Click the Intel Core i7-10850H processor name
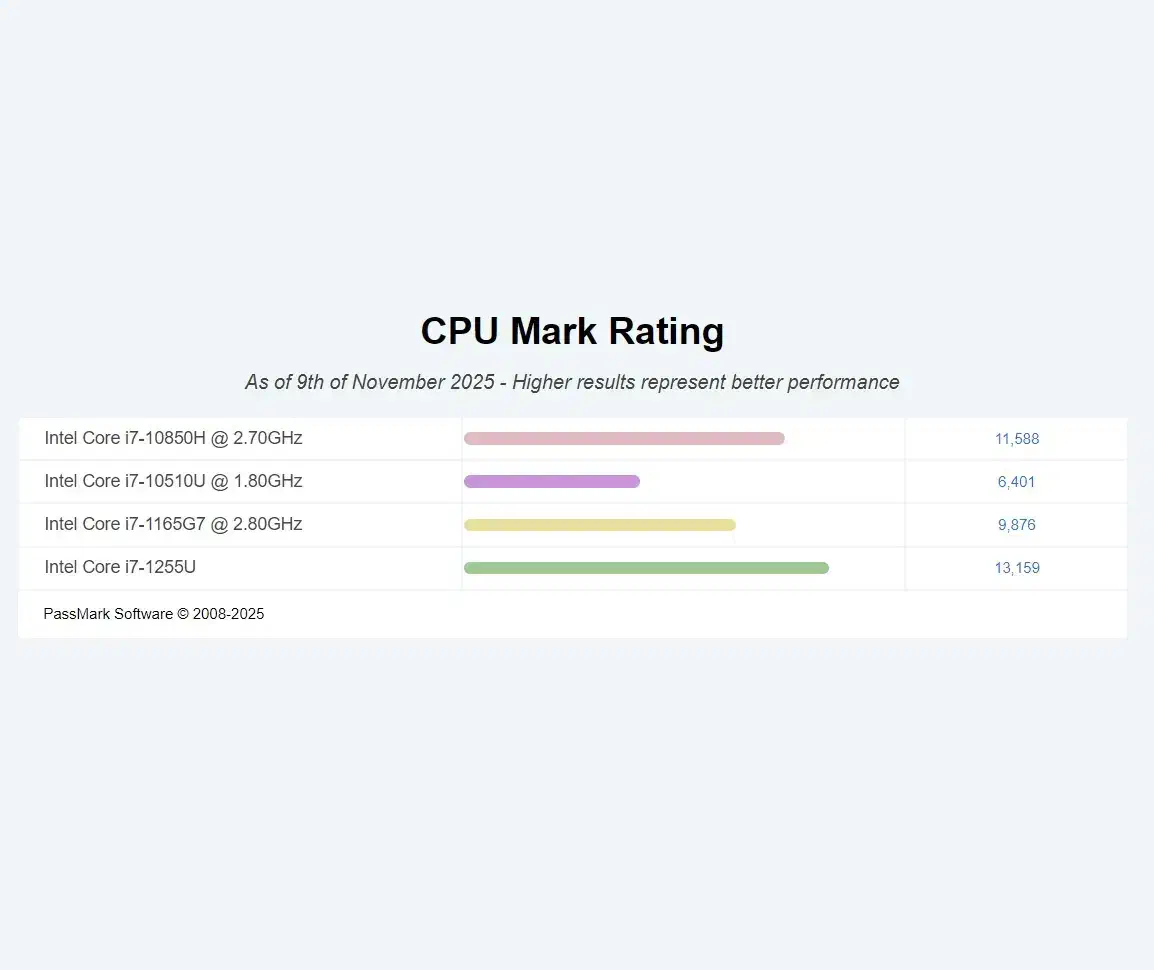This screenshot has width=1154, height=970. click(173, 438)
